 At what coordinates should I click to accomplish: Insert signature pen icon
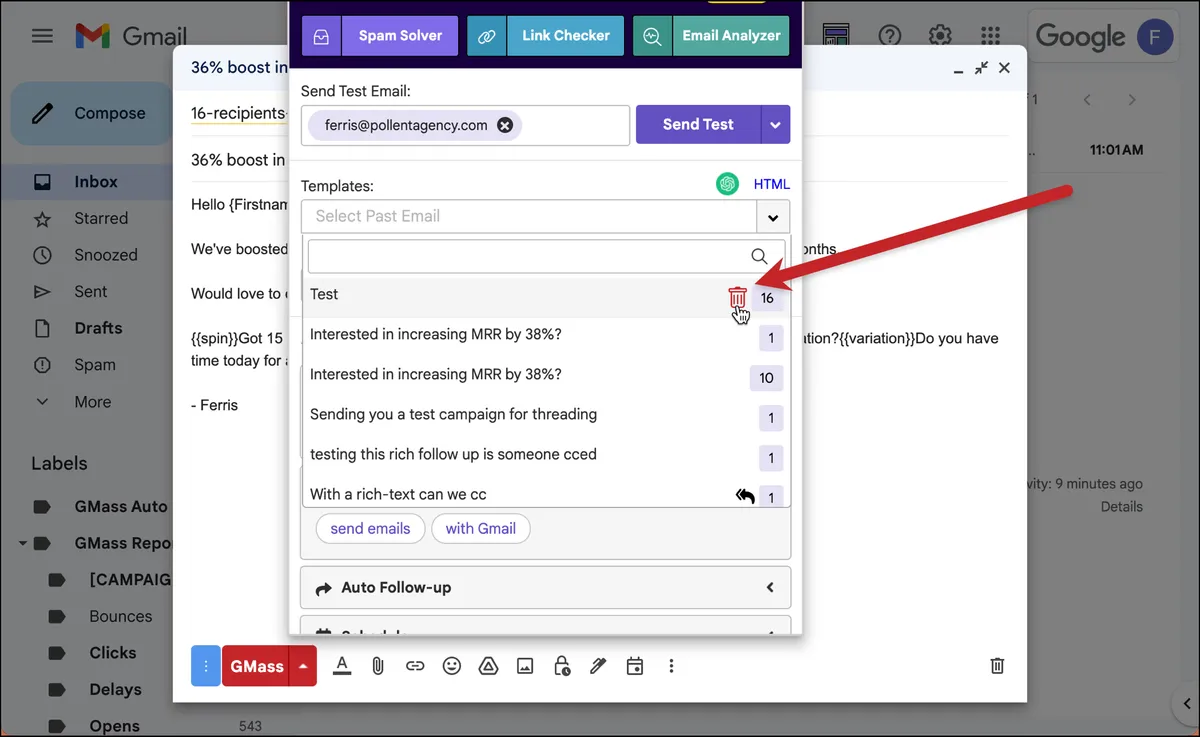tap(598, 666)
